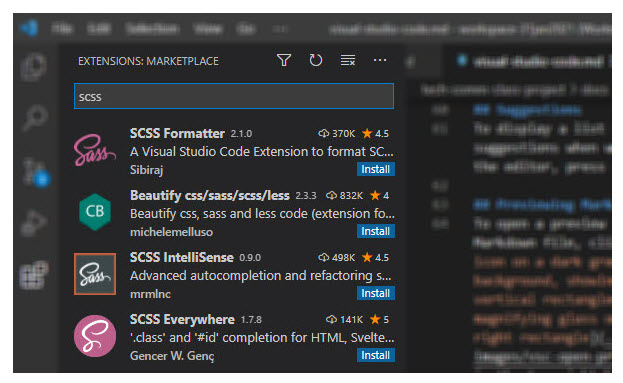Click the SCSS Formatter Sass logo
The image size is (623, 383).
(95, 150)
